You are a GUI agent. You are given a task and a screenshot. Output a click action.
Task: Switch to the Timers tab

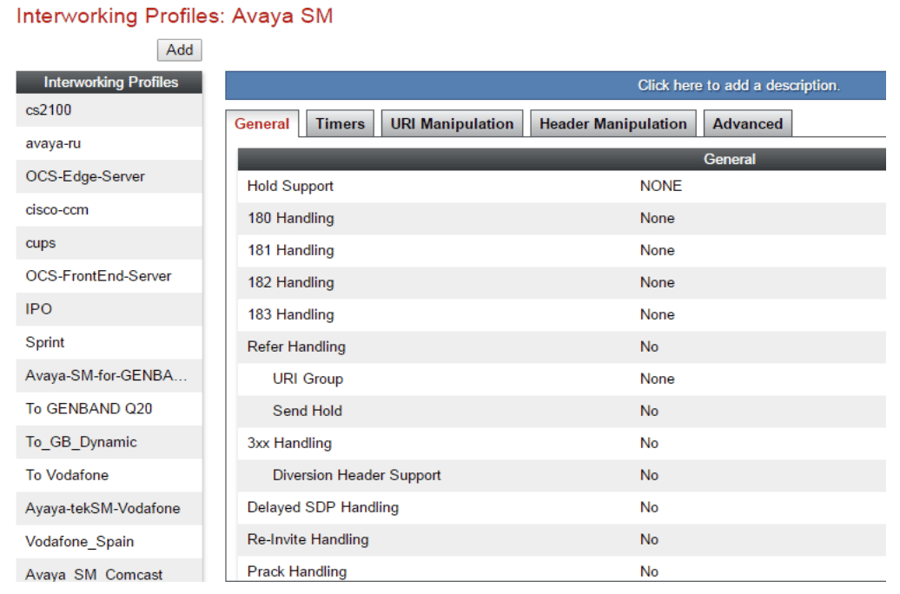coord(340,124)
